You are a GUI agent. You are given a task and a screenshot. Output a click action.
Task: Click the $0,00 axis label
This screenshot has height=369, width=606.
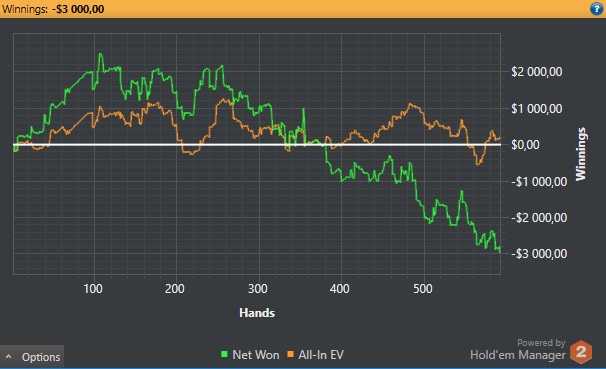525,145
